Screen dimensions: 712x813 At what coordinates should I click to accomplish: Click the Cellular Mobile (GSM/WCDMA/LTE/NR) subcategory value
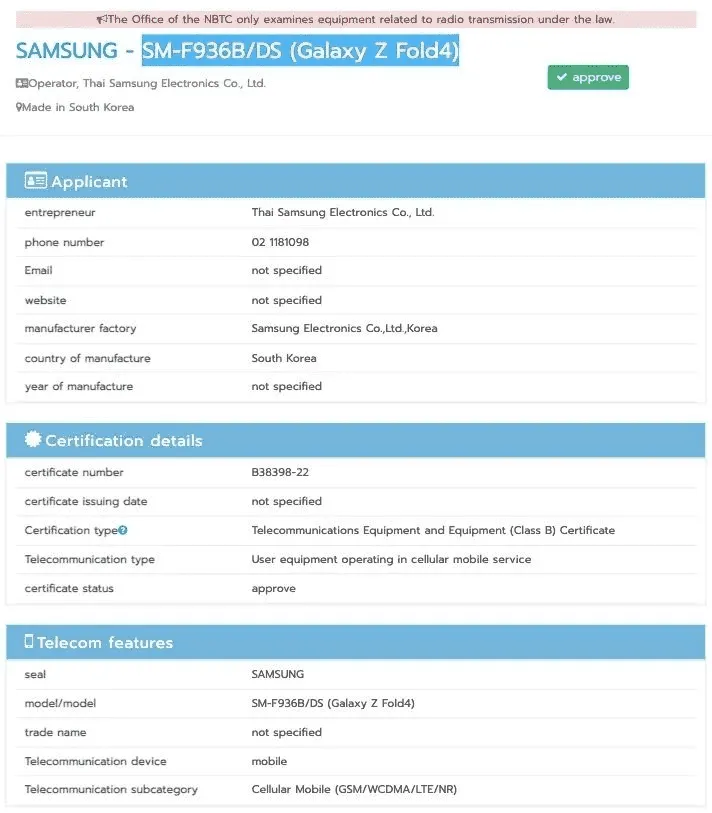354,789
